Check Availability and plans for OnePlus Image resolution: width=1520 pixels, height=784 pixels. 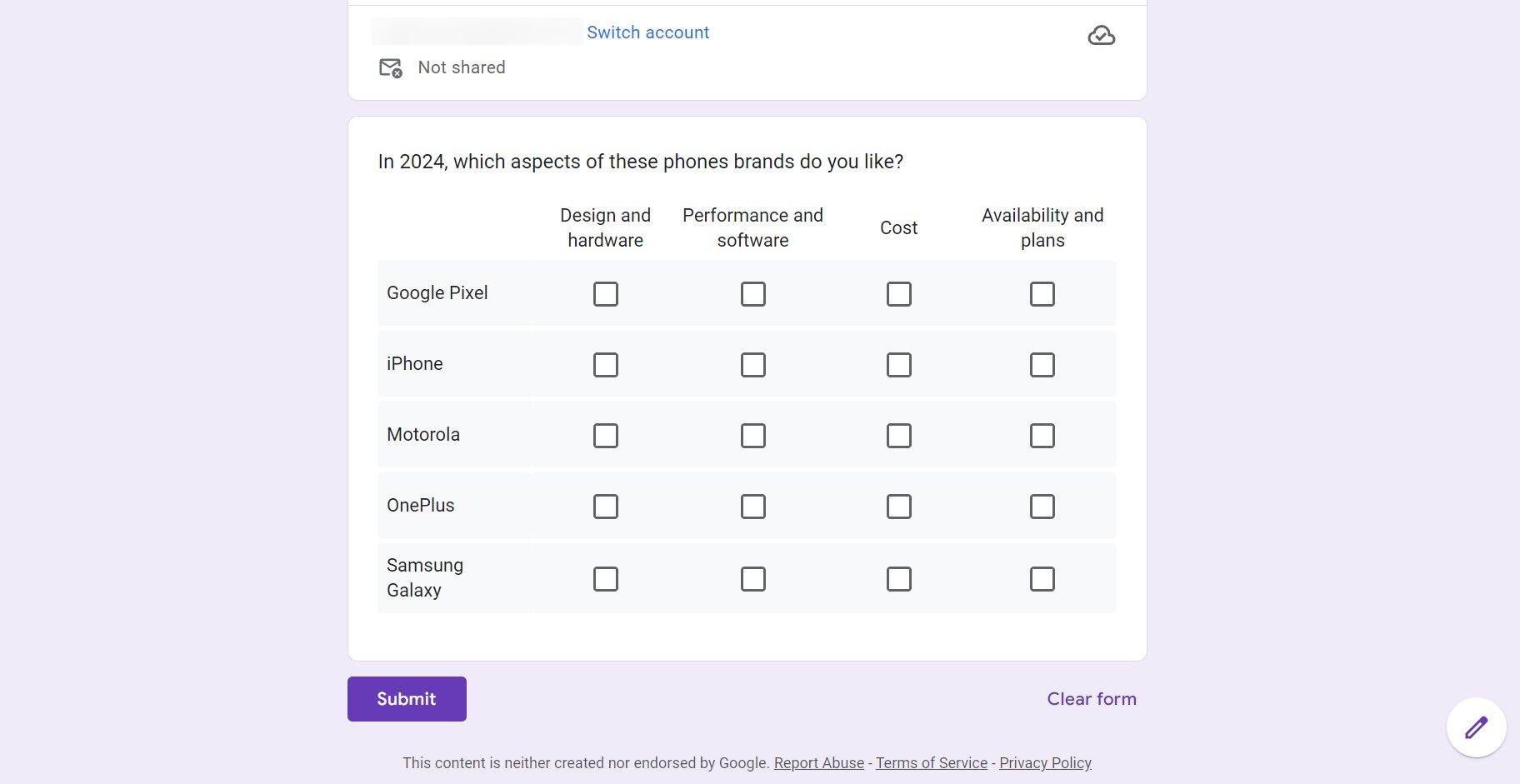pos(1042,506)
